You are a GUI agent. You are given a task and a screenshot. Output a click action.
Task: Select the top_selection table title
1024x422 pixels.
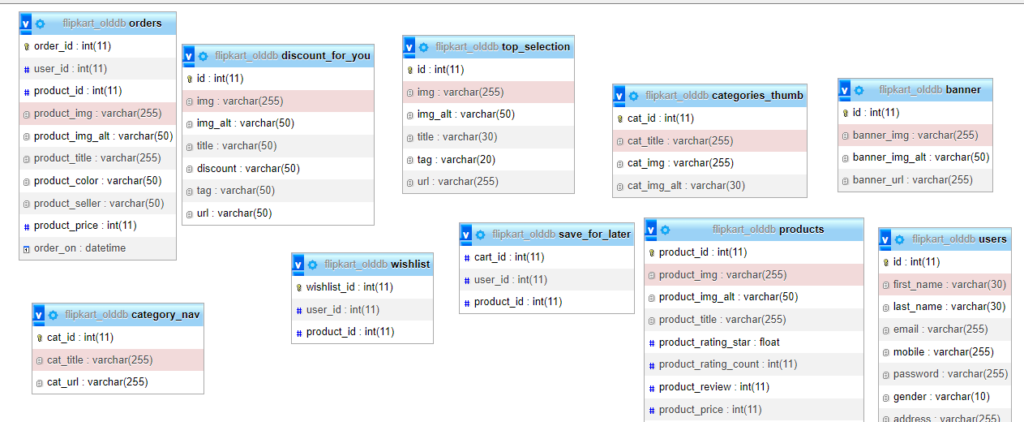point(503,47)
